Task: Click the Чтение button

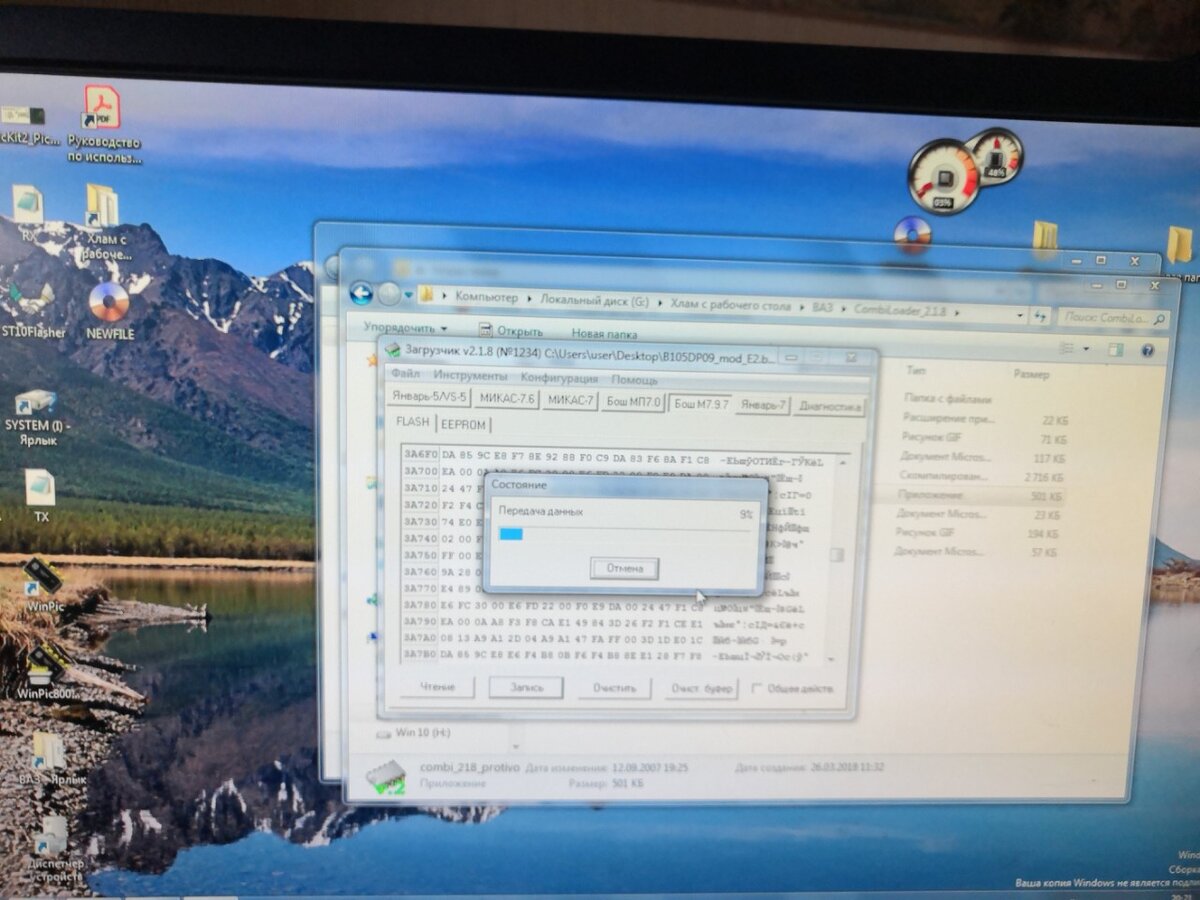Action: (x=436, y=687)
